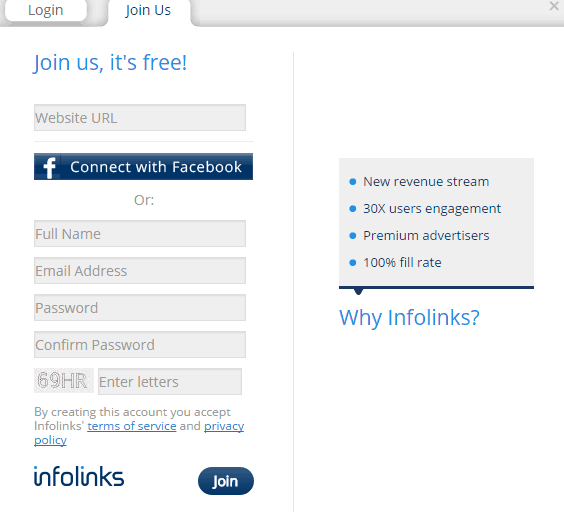Submit the form with Join button
The height and width of the screenshot is (532, 564).
coord(226,481)
